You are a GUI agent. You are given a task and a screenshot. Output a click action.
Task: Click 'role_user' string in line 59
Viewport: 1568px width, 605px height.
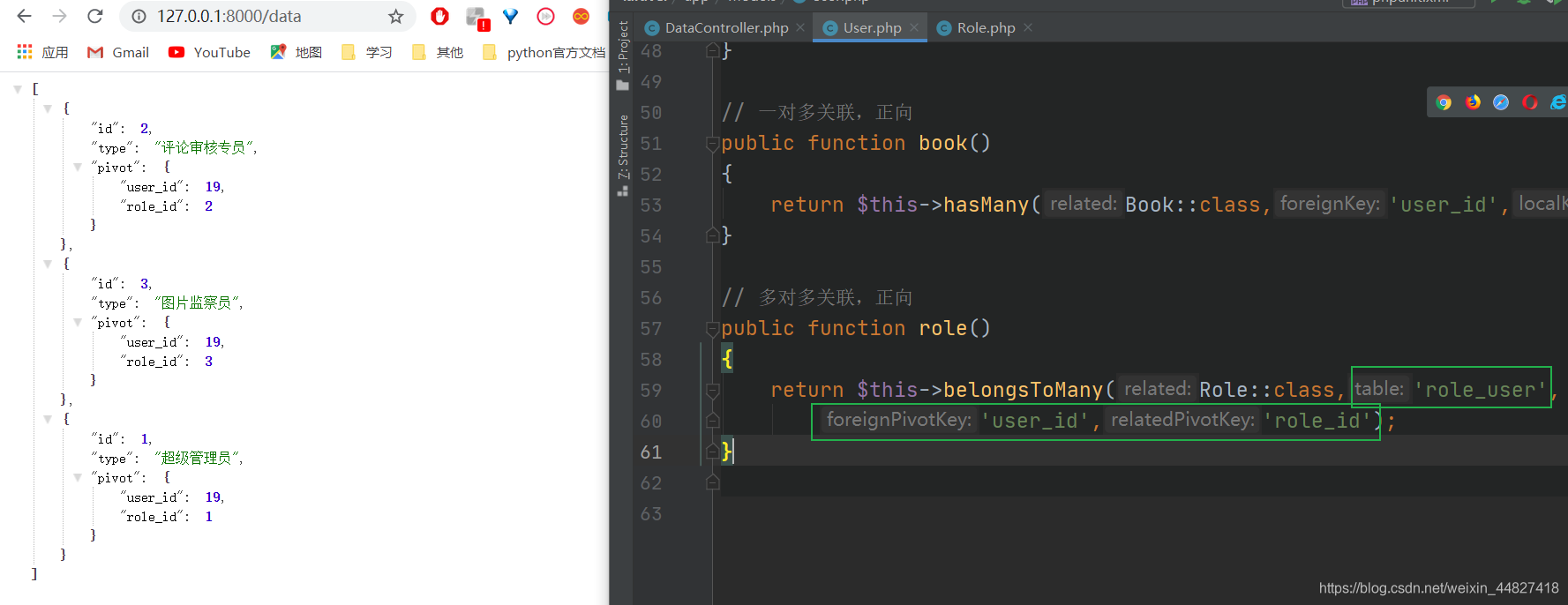point(1480,390)
